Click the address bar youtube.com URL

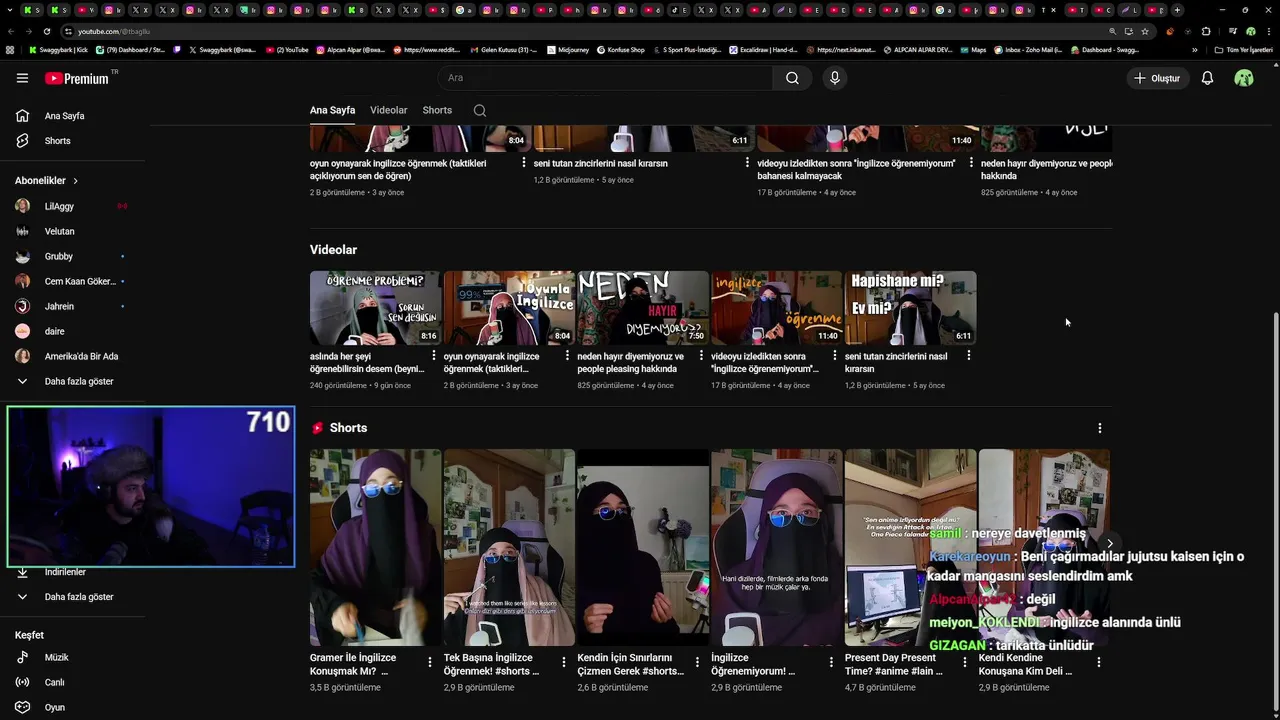tap(114, 31)
